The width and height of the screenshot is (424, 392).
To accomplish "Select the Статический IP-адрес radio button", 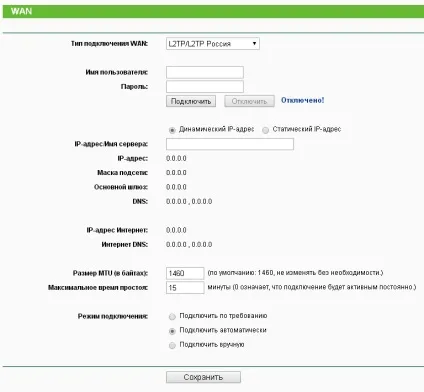I will [265, 130].
